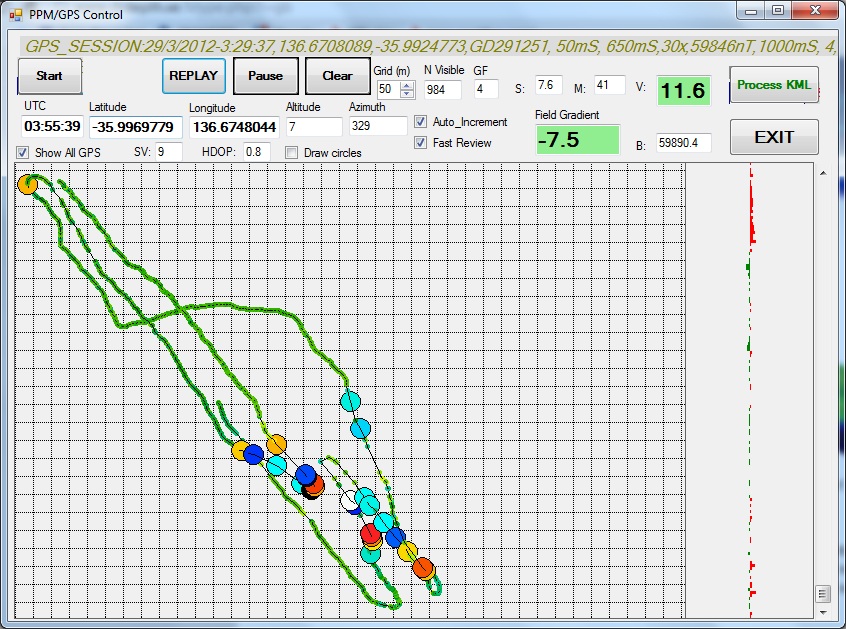This screenshot has width=846, height=629.
Task: Click the Field Gradient value -7.5
Action: (x=577, y=140)
